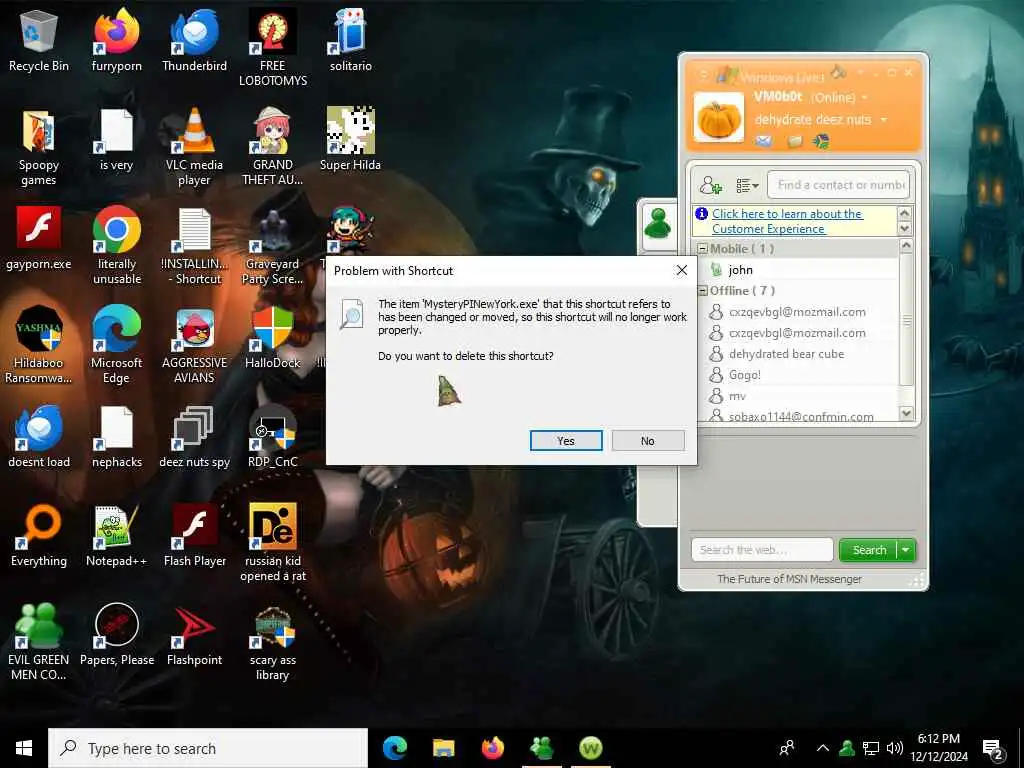Collapse the Mobile ( 1 ) group
Screen dimensions: 1024x768
[x=703, y=249]
